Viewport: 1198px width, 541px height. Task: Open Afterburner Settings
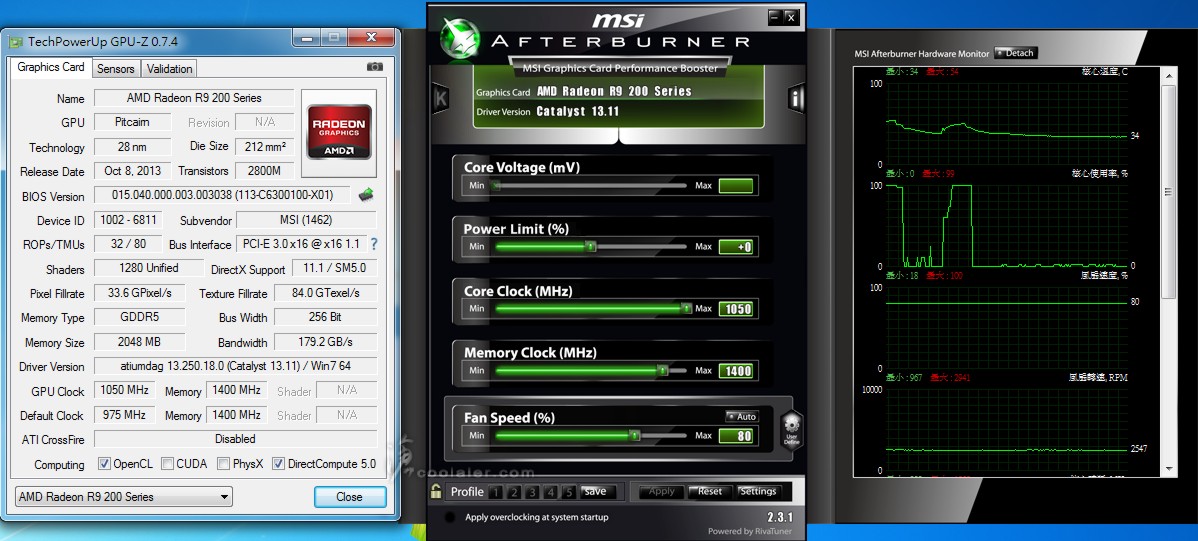click(x=758, y=491)
